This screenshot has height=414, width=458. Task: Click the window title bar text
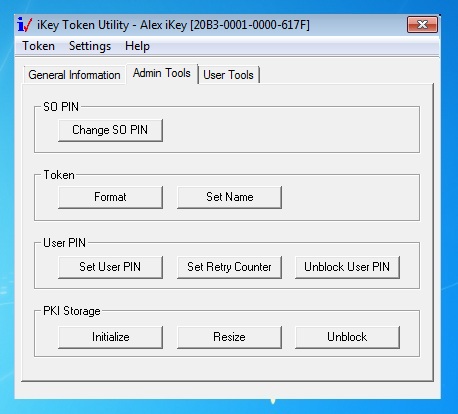tap(173, 25)
